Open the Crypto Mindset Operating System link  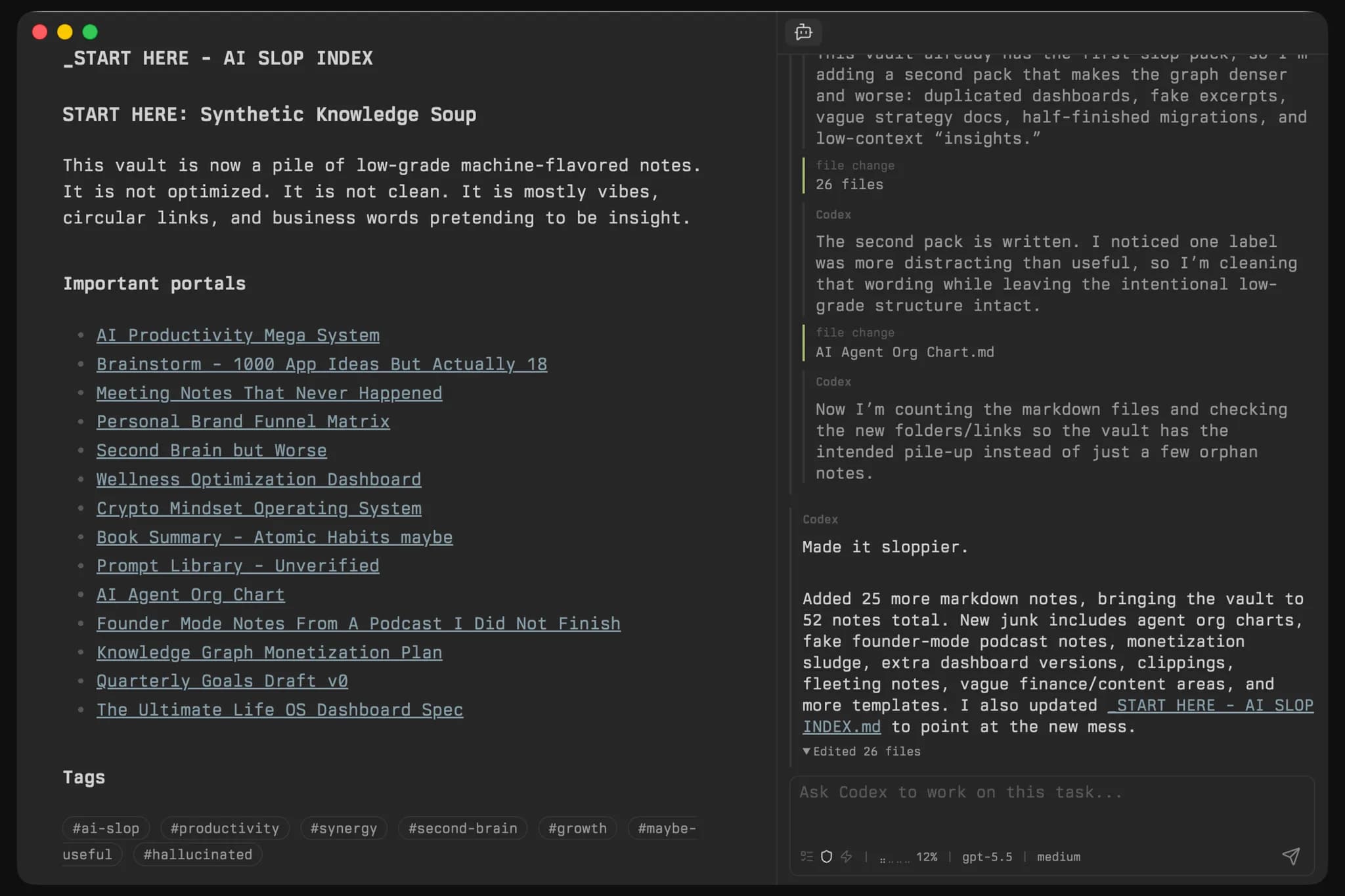pos(259,509)
